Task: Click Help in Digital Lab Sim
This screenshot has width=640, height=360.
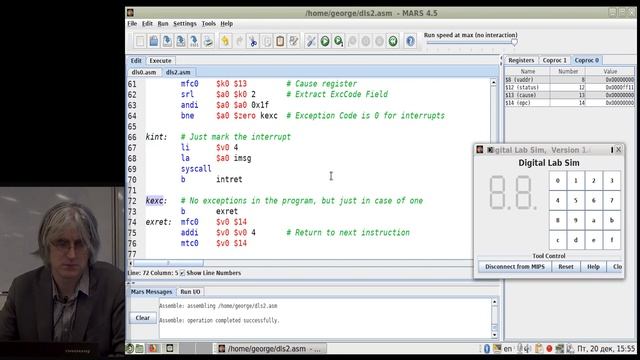Action: click(x=593, y=267)
